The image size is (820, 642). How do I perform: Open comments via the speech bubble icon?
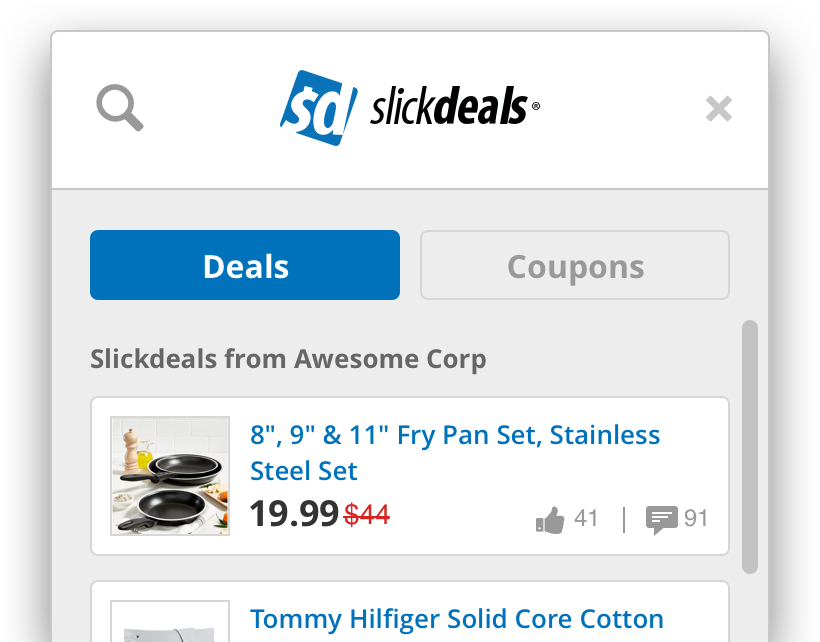(662, 517)
